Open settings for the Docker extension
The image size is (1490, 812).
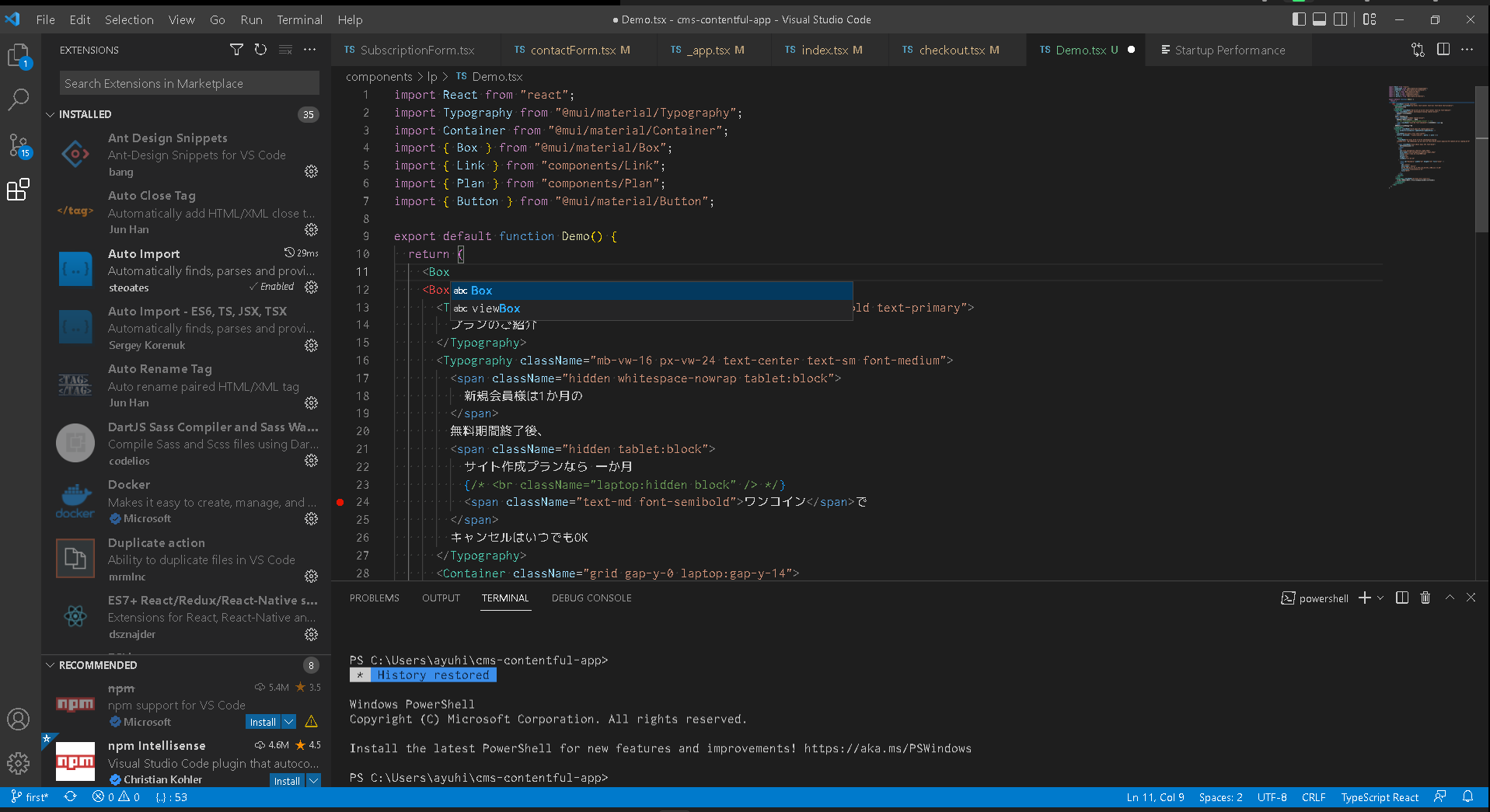point(311,519)
